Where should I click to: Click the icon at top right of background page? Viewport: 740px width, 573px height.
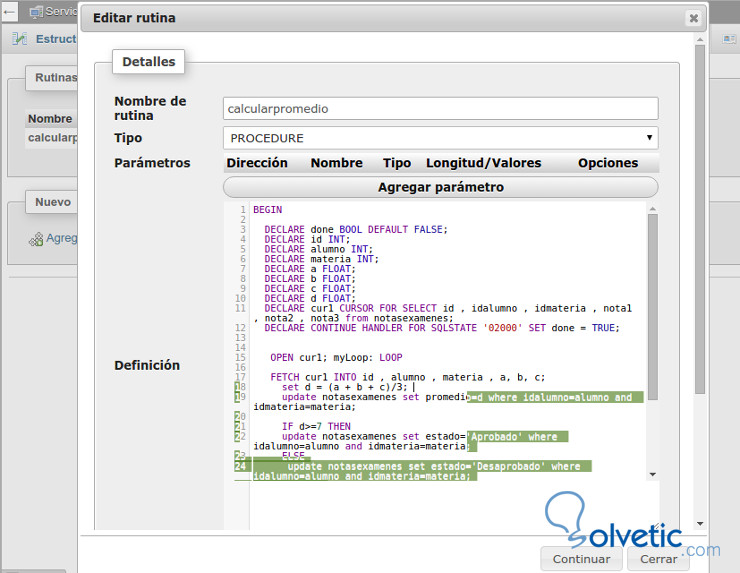coord(730,39)
